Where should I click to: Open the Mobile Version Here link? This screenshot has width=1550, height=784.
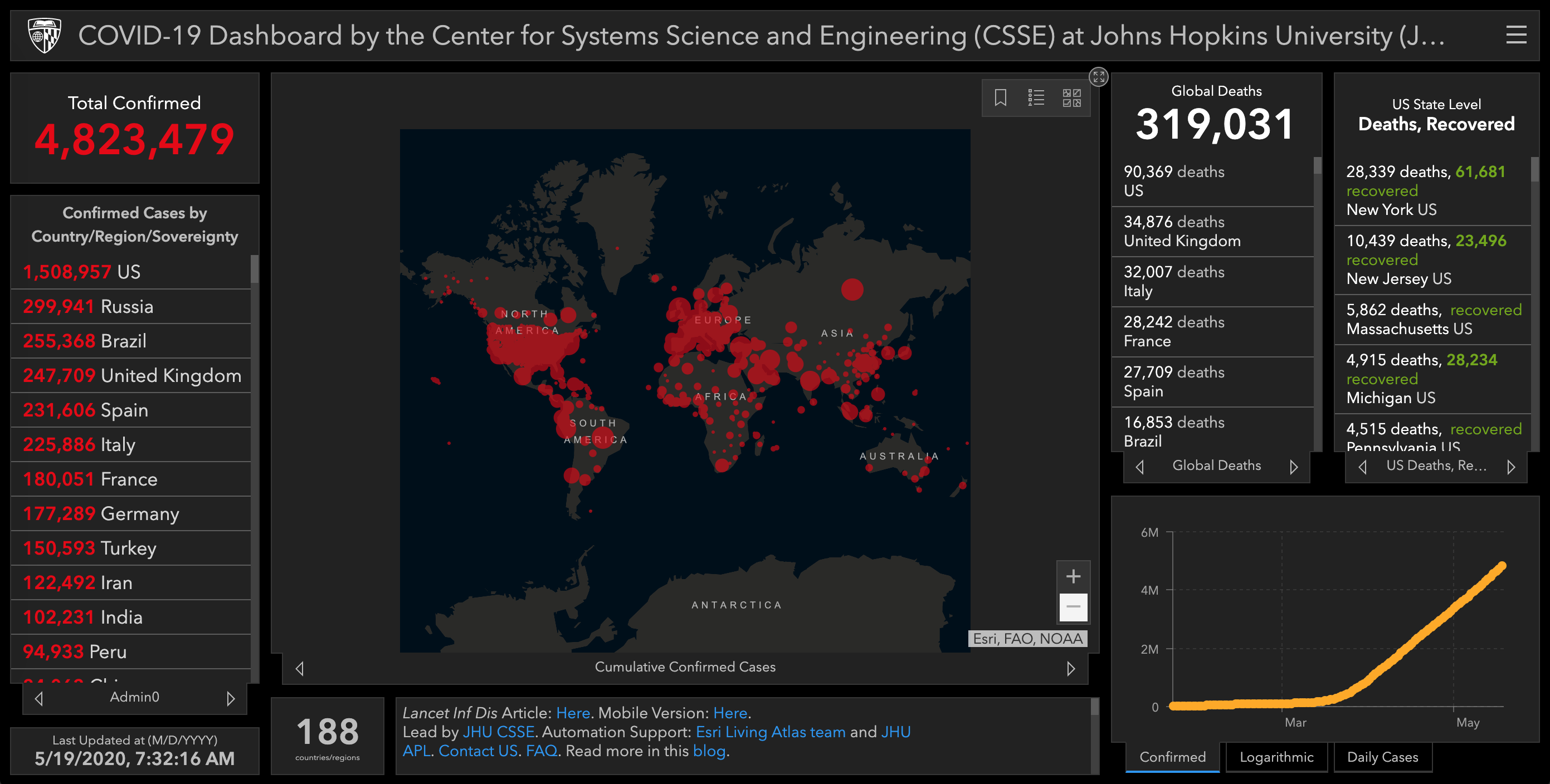[730, 713]
